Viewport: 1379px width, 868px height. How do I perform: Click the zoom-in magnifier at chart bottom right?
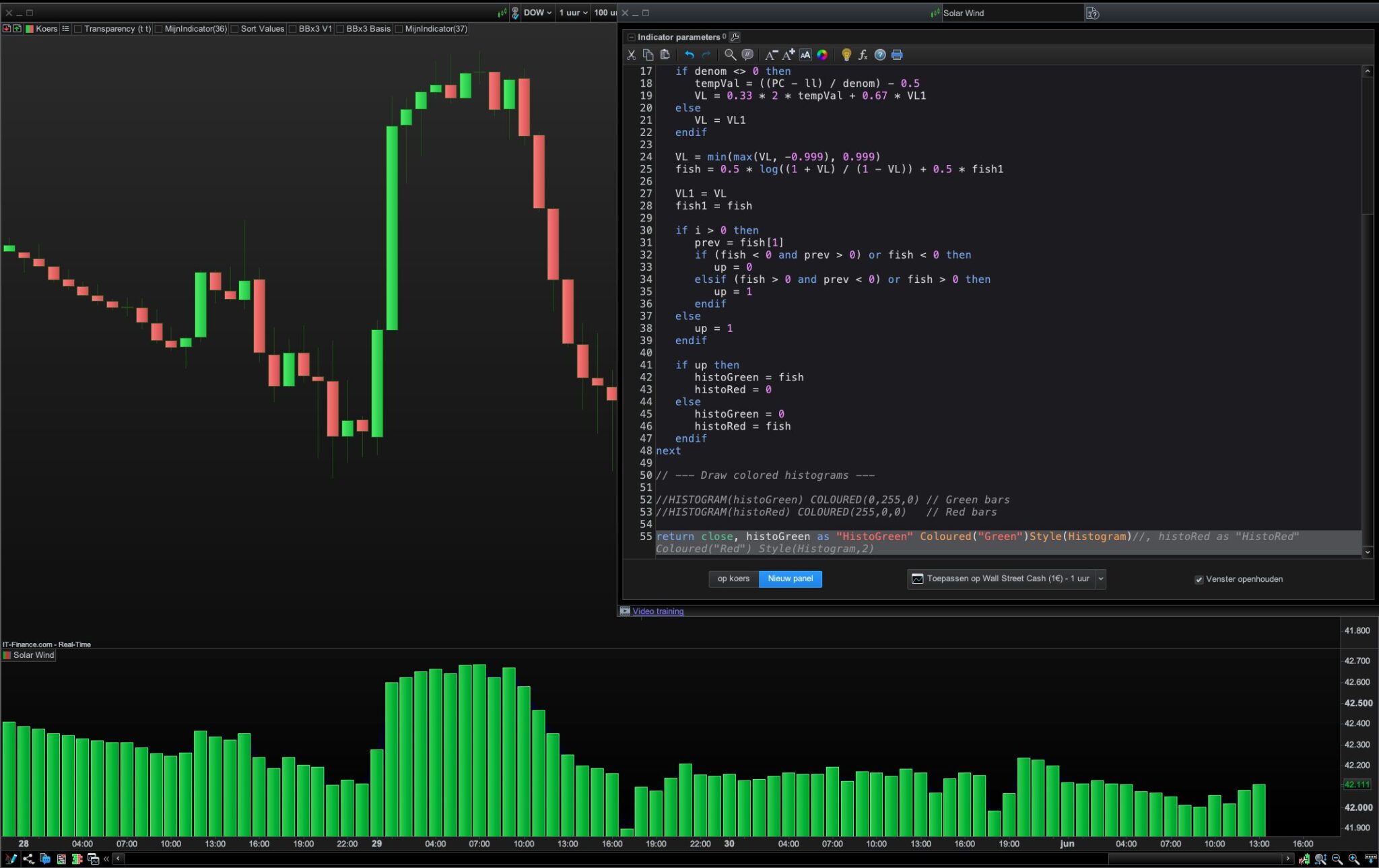point(1353,859)
